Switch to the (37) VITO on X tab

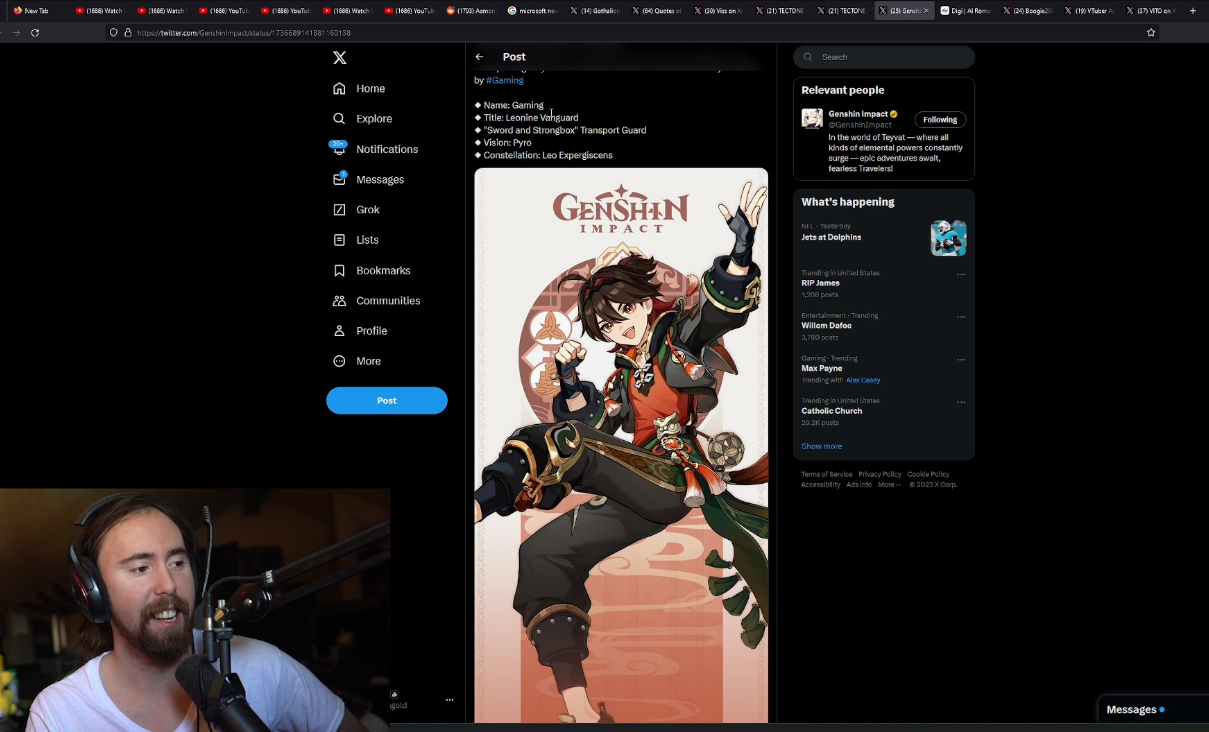pos(1152,10)
